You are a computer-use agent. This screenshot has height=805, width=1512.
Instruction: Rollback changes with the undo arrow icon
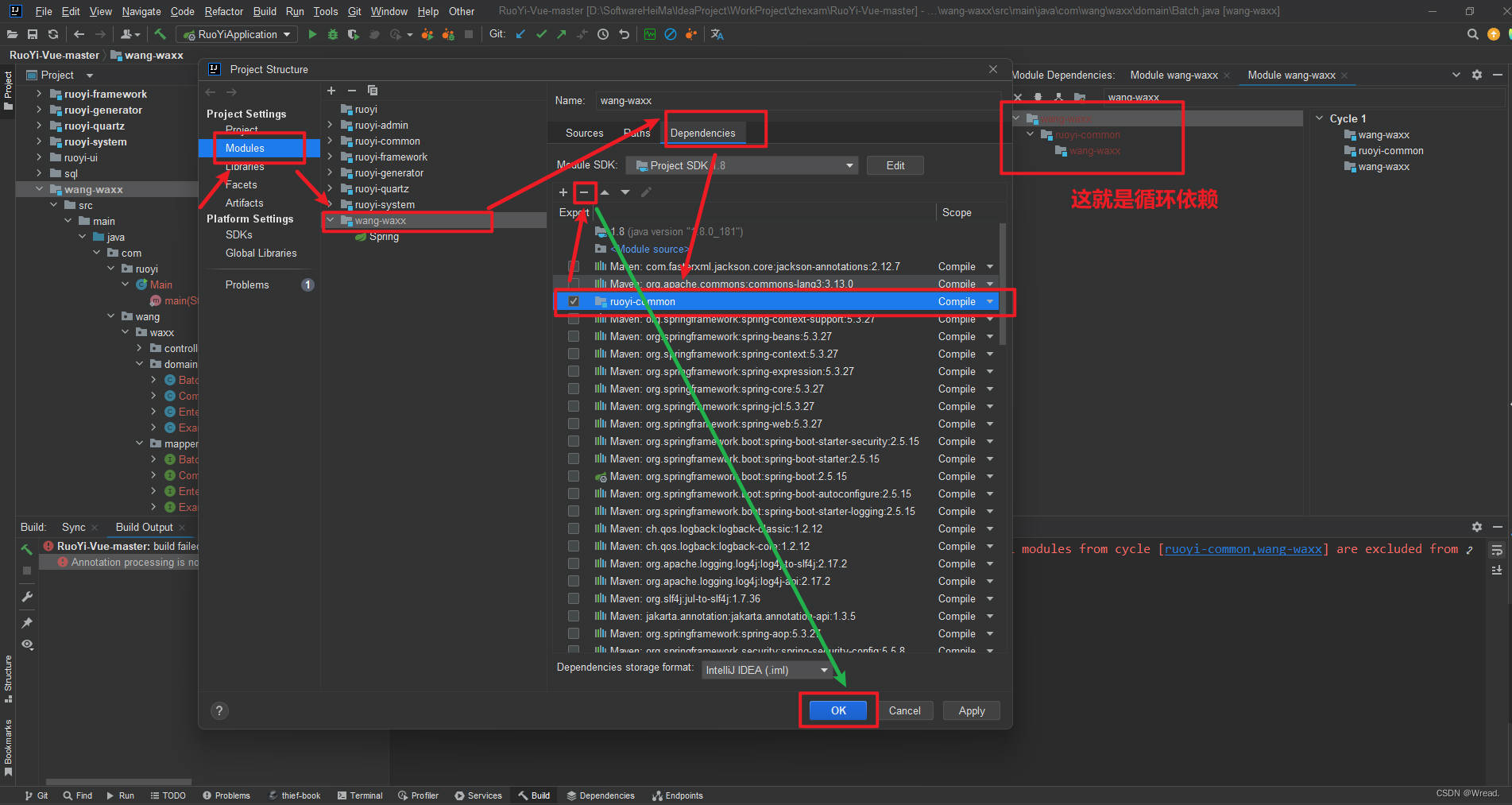pyautogui.click(x=624, y=34)
